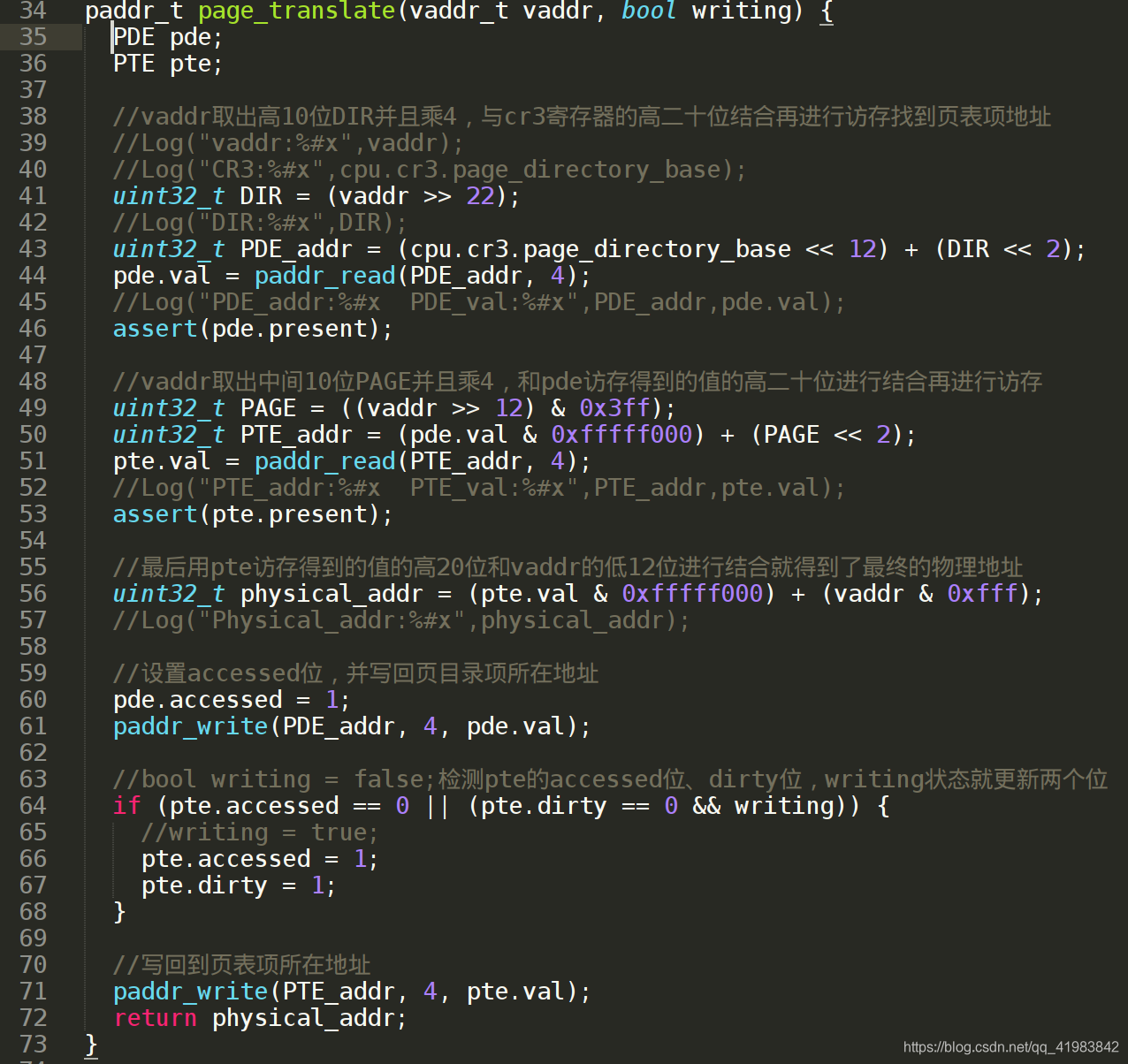Click commented Log "CR3:%#x" line
1128x1064 pixels.
pos(430,170)
